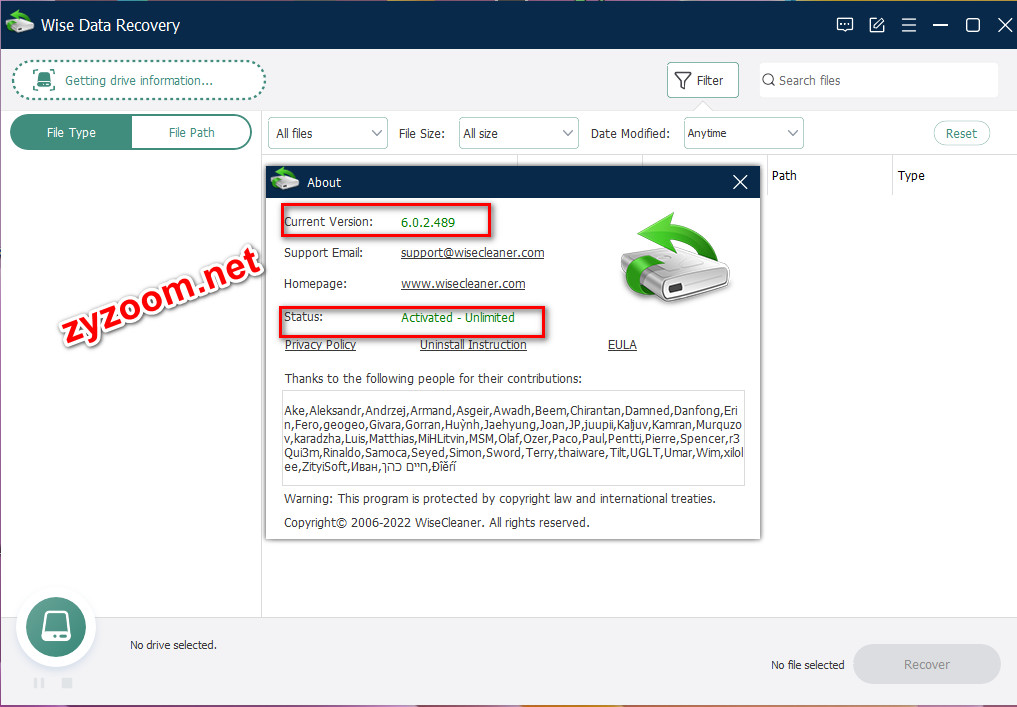Open the support@wisecleaner.com email link
Screen dimensions: 1017x707
click(x=472, y=253)
